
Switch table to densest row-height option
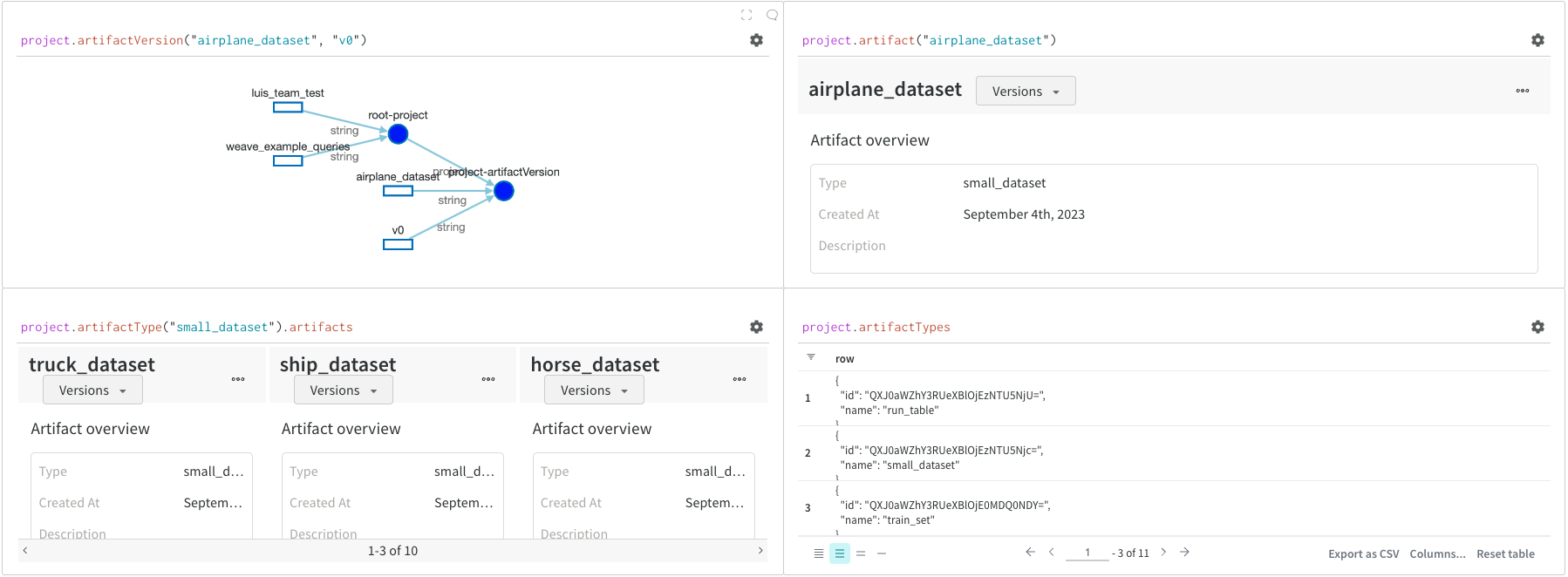(819, 553)
